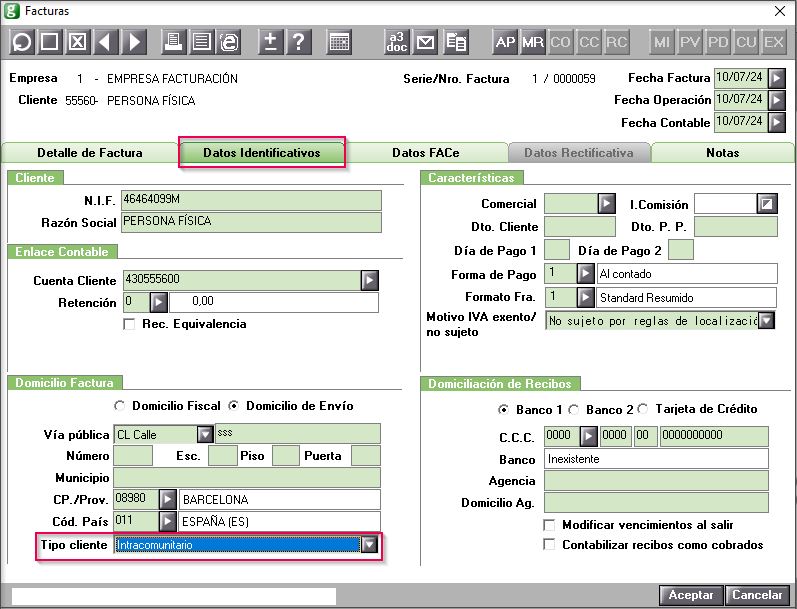Switch to the Notas tab

click(x=722, y=153)
